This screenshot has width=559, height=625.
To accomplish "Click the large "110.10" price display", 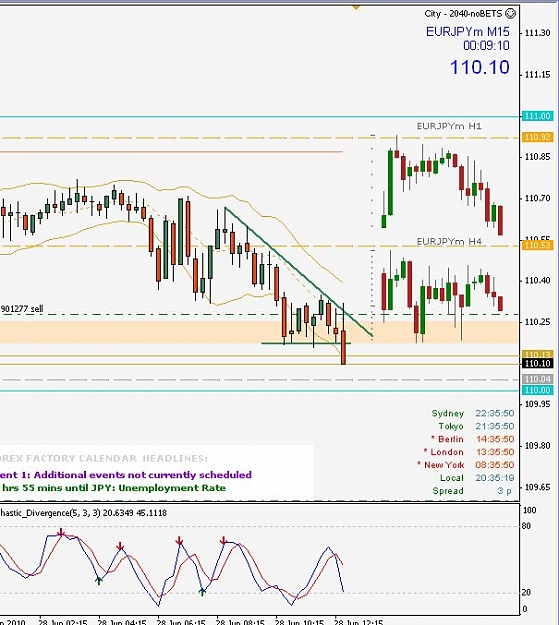I will click(480, 67).
